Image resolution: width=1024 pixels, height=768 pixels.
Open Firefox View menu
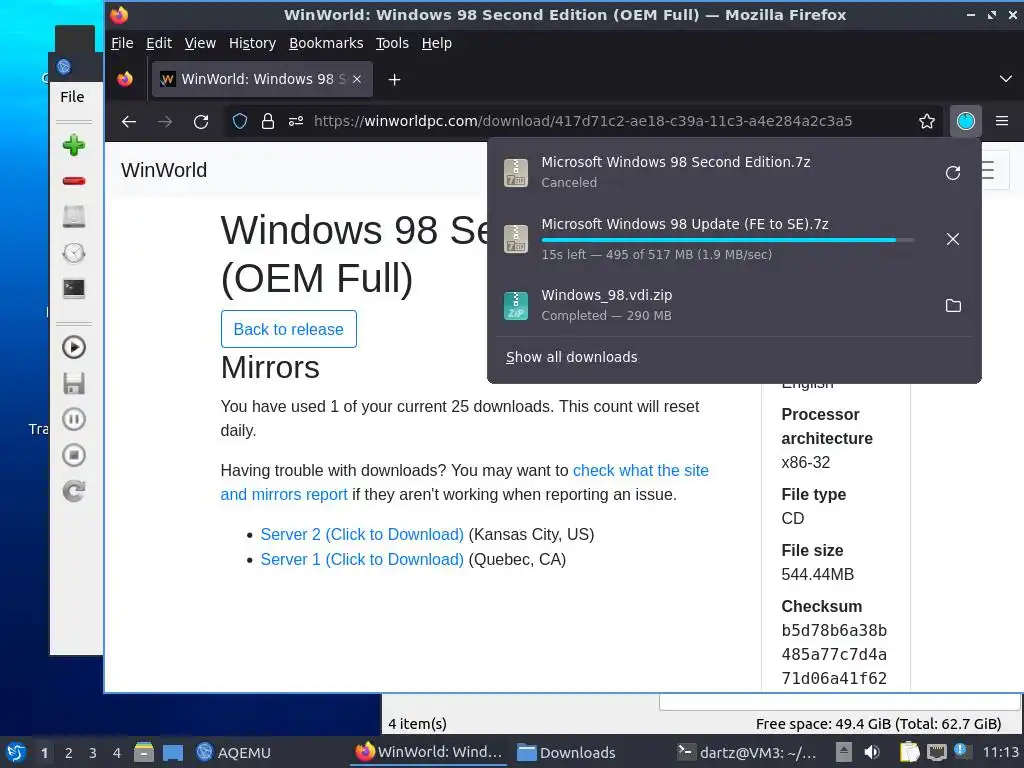point(200,43)
